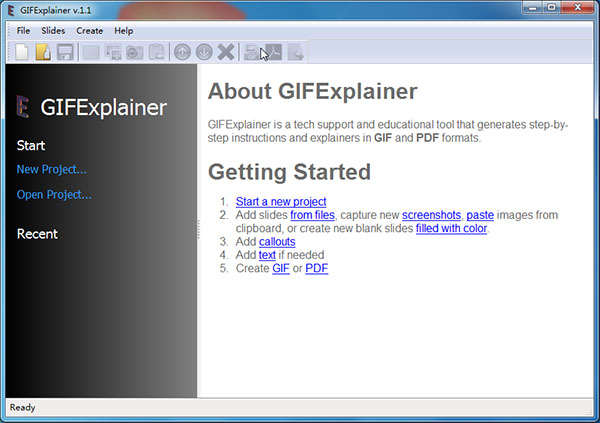Click the create PDF toolbar icon
The width and height of the screenshot is (600, 423).
(274, 52)
